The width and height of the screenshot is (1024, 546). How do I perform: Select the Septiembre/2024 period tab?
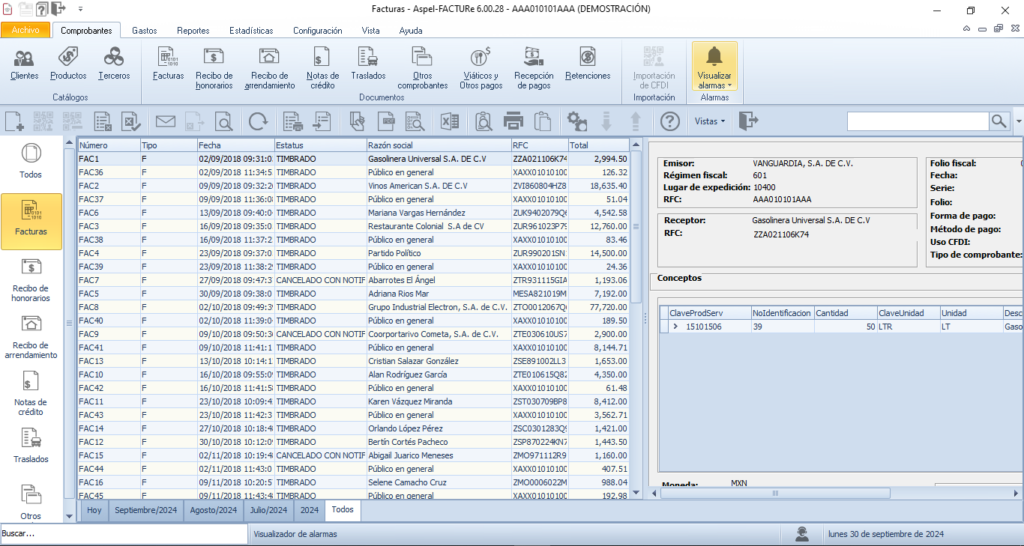(147, 510)
